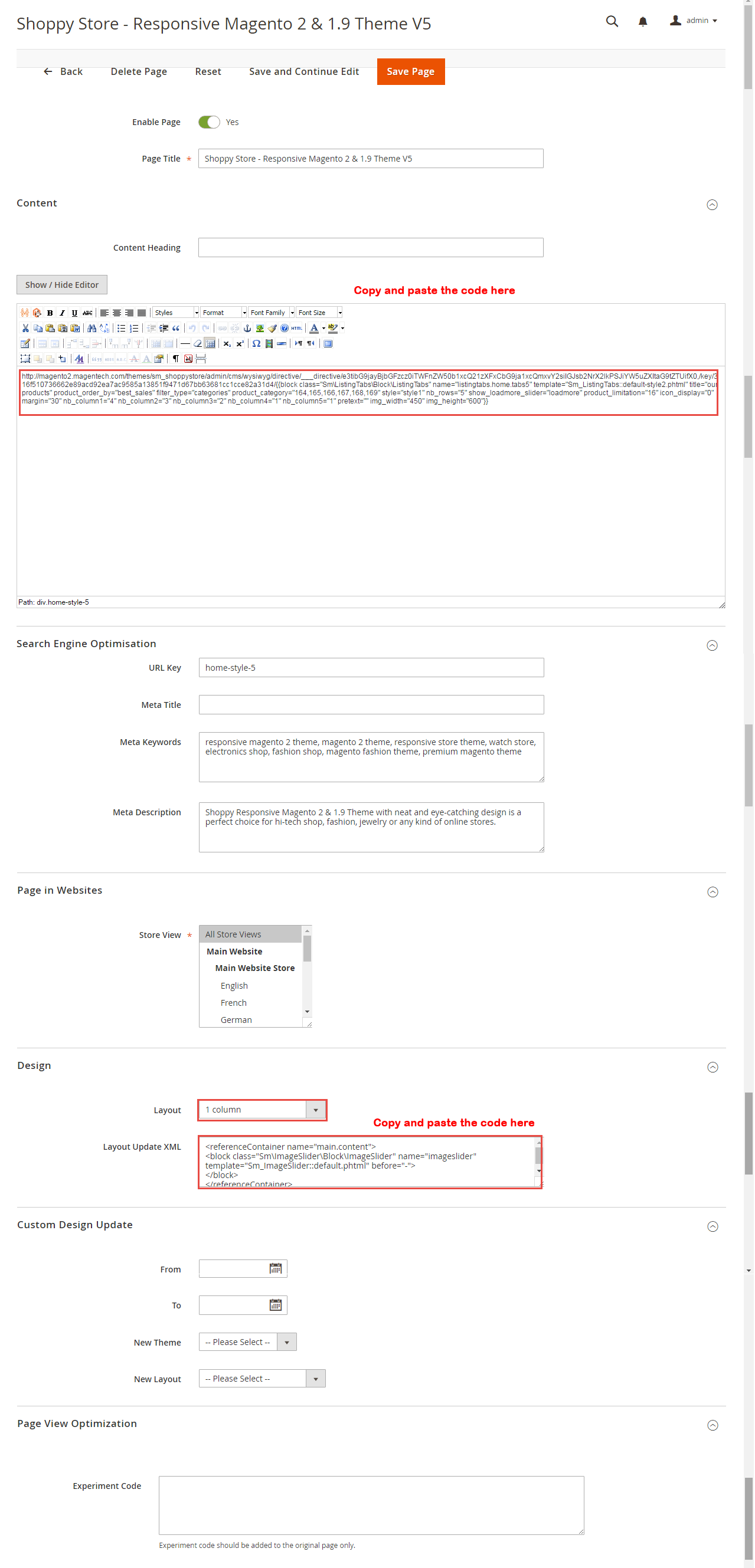Open To date calendar picker
This screenshot has height=1568, width=755.
click(275, 1304)
